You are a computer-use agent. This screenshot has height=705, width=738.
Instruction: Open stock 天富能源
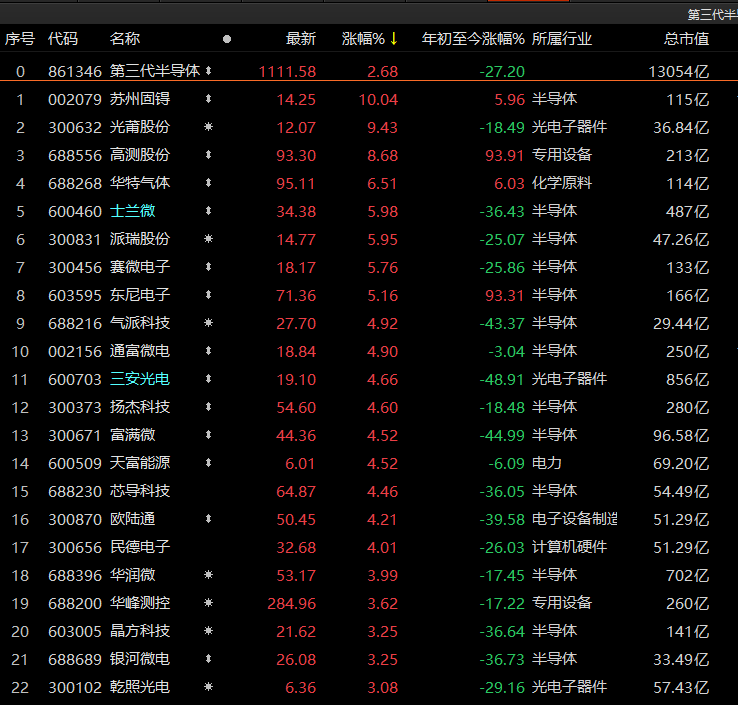click(x=140, y=463)
